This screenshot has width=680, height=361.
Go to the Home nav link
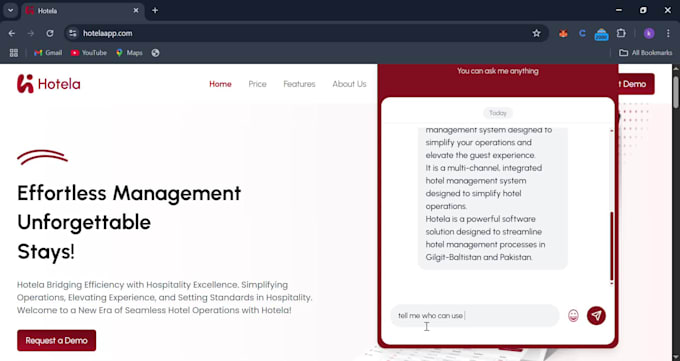(x=220, y=84)
